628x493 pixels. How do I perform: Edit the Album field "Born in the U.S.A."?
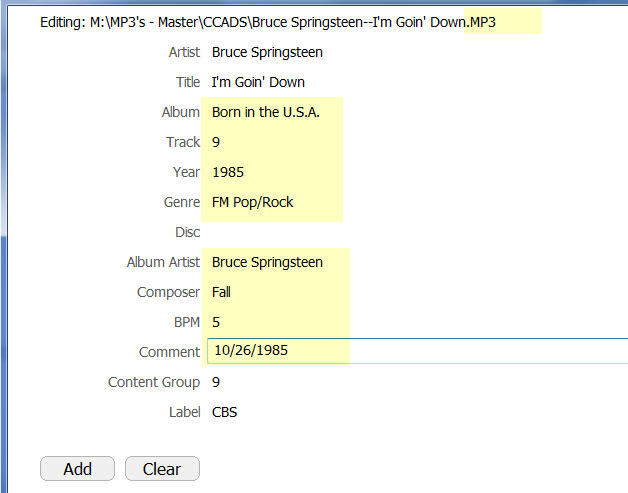[x=266, y=112]
